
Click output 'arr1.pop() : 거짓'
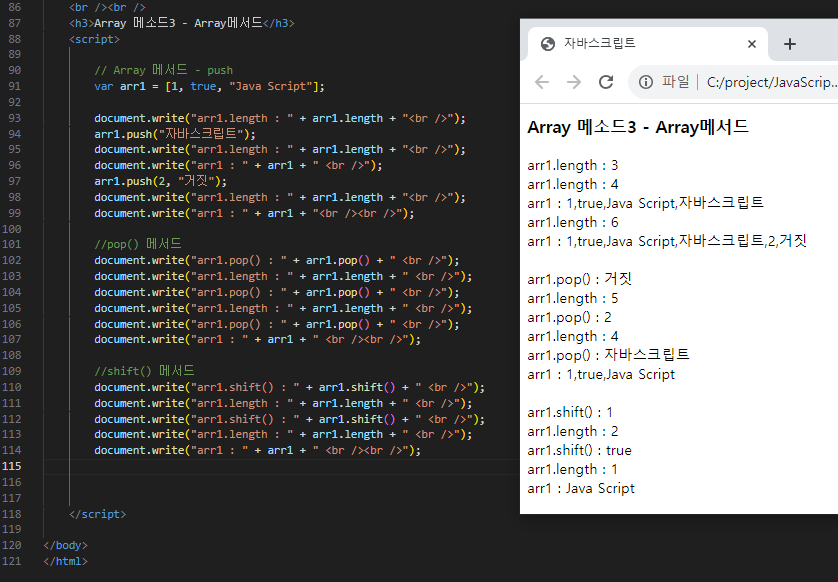pyautogui.click(x=580, y=280)
